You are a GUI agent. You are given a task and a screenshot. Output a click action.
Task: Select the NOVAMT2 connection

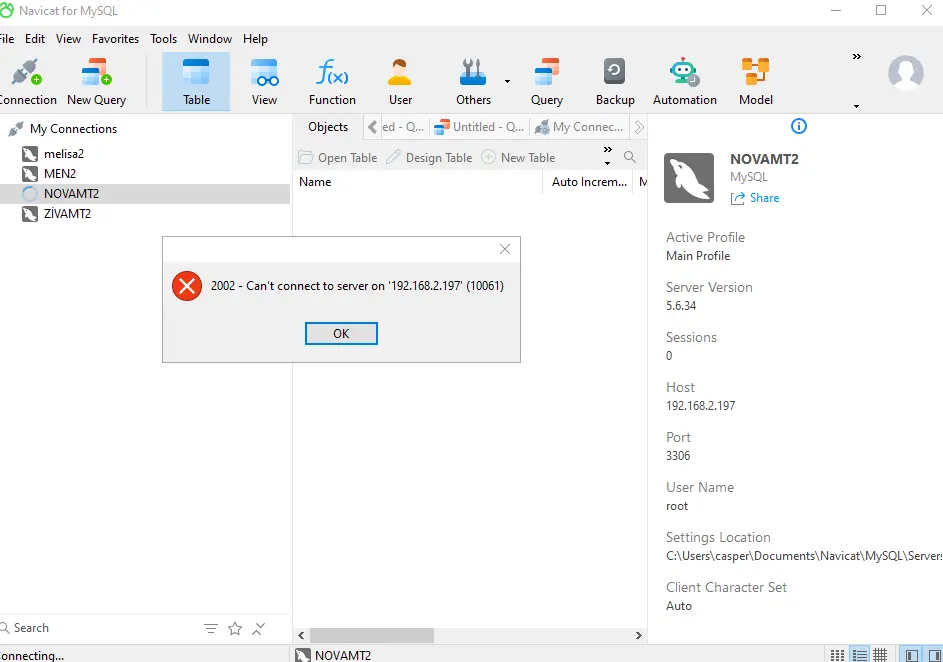tap(145, 194)
